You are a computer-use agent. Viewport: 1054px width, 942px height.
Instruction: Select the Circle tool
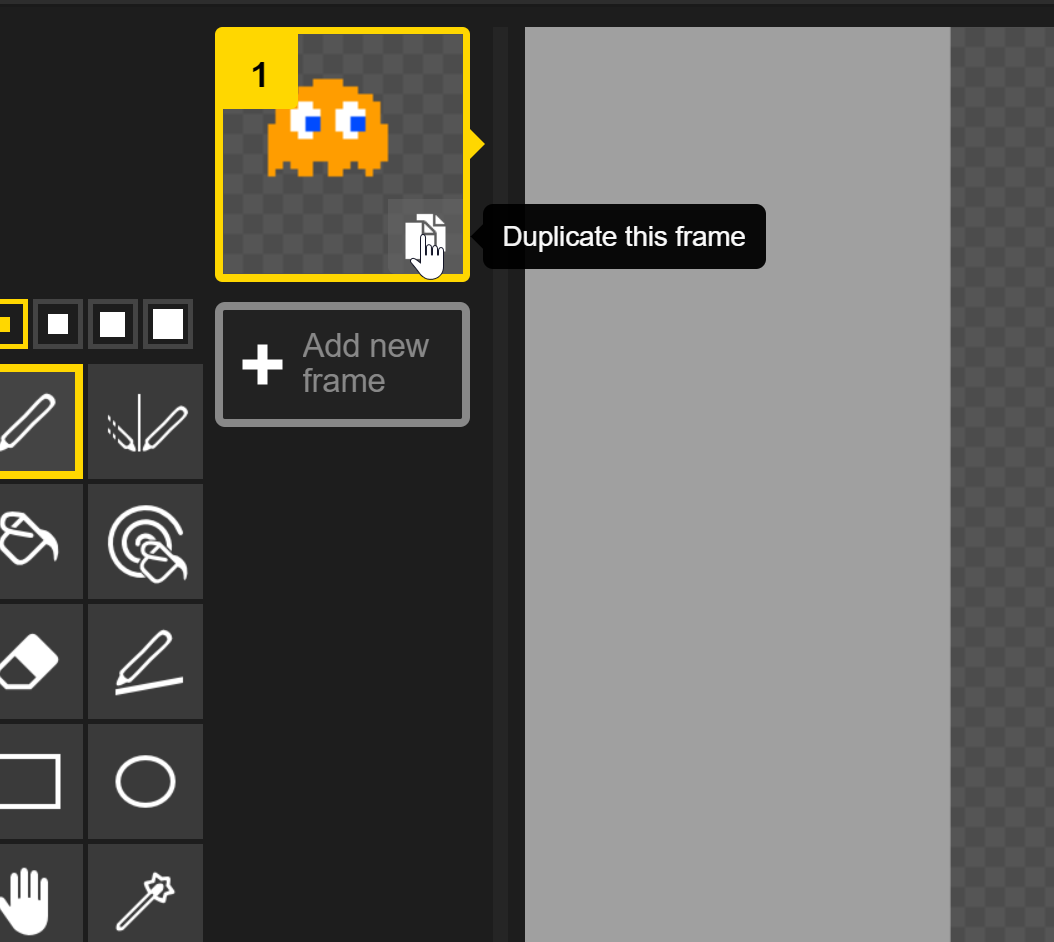point(145,782)
